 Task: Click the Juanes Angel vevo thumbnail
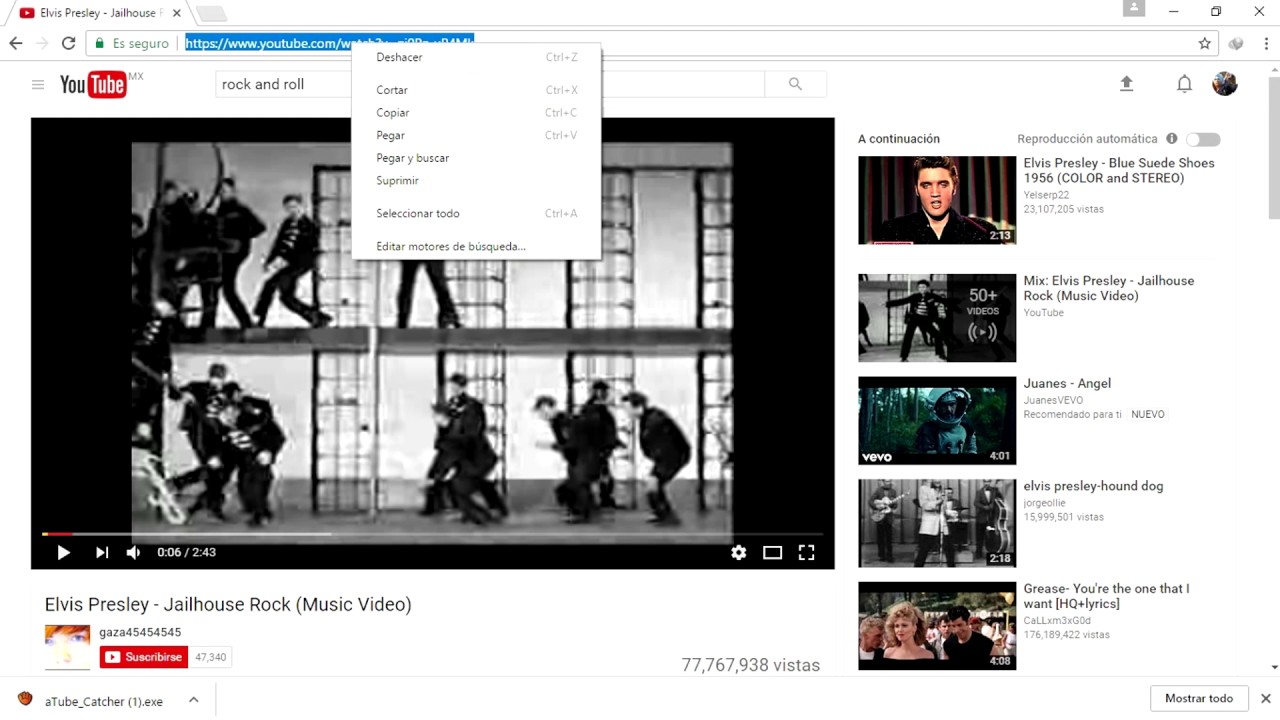[937, 421]
